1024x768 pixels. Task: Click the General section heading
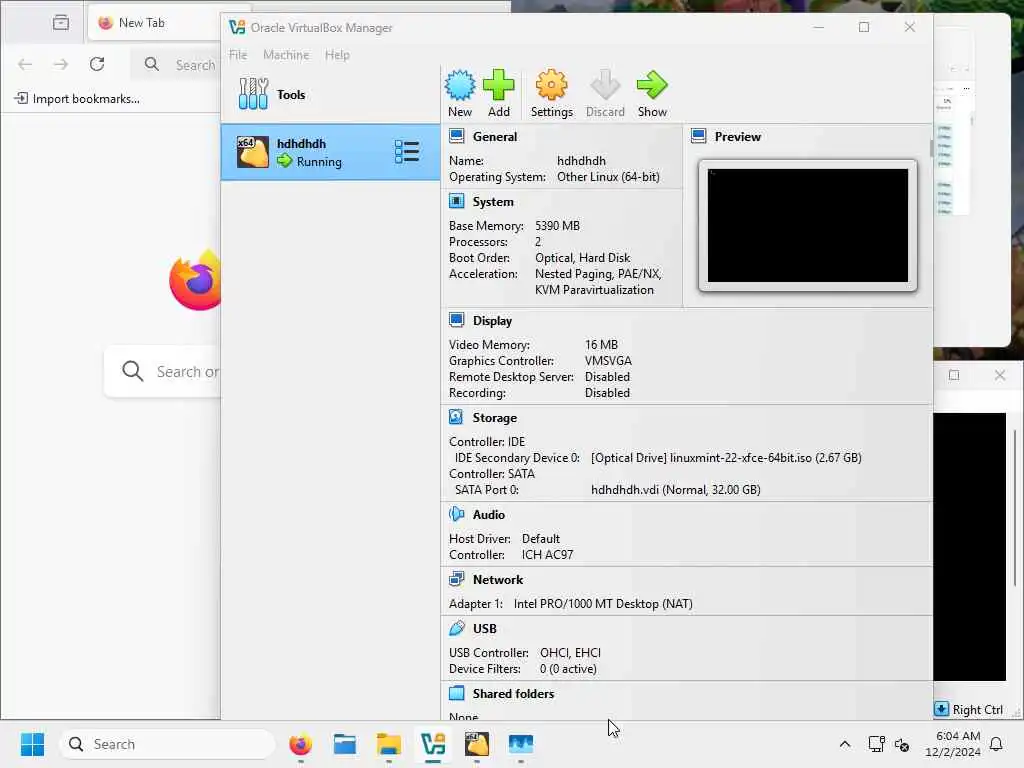click(x=494, y=136)
